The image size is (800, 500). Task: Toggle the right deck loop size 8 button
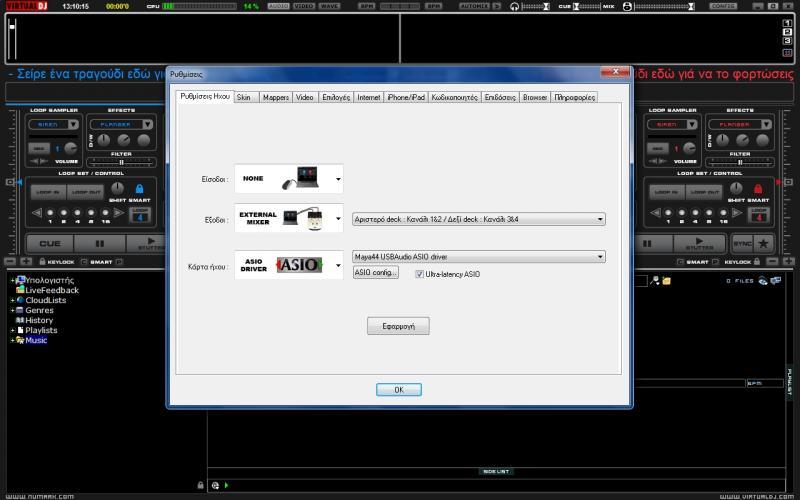click(710, 213)
